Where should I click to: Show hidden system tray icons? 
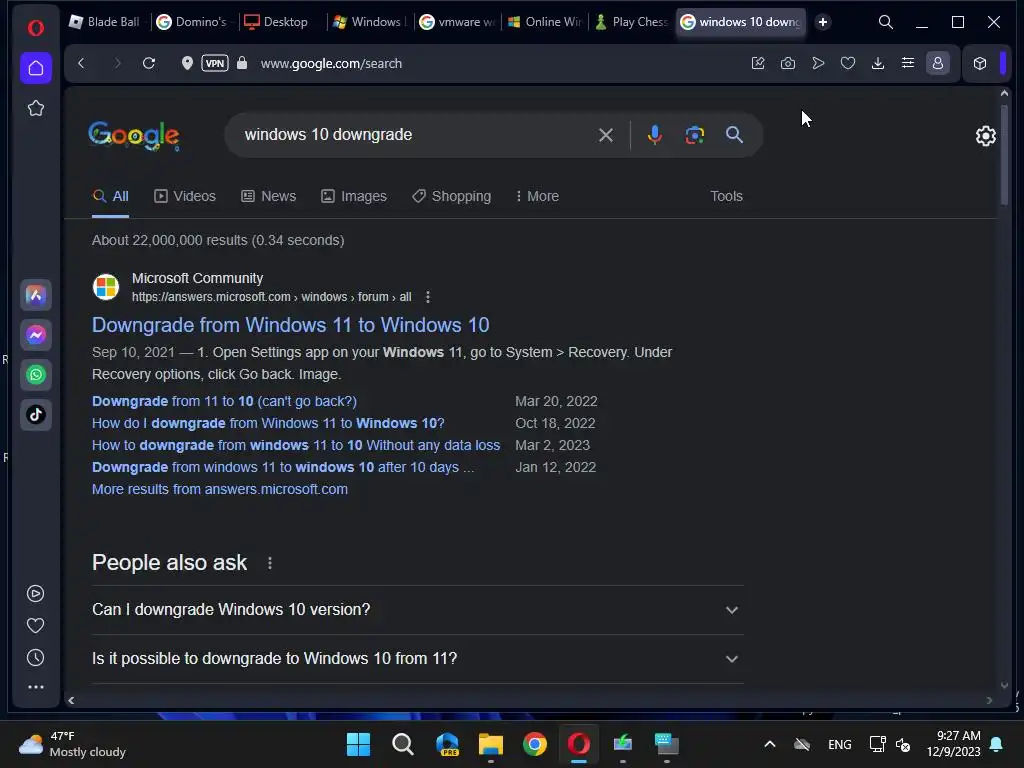pos(770,744)
